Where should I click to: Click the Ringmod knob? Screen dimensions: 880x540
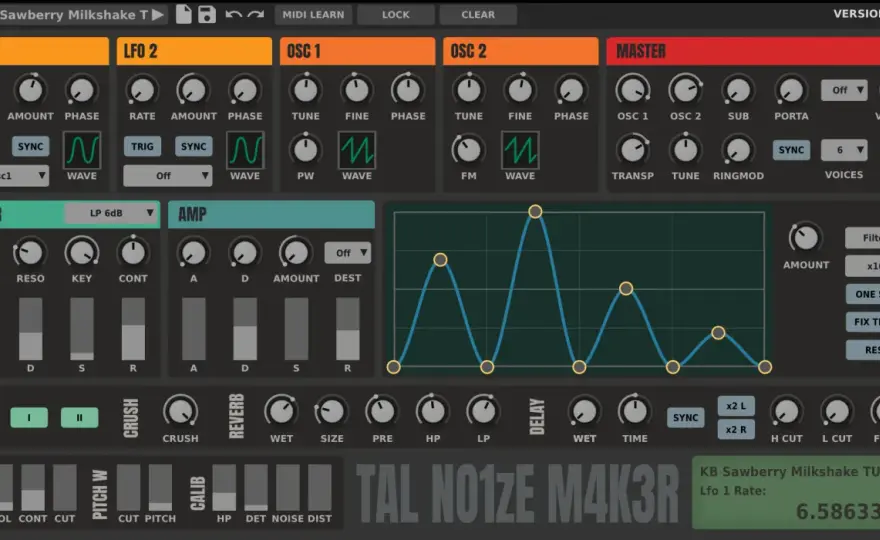(738, 150)
